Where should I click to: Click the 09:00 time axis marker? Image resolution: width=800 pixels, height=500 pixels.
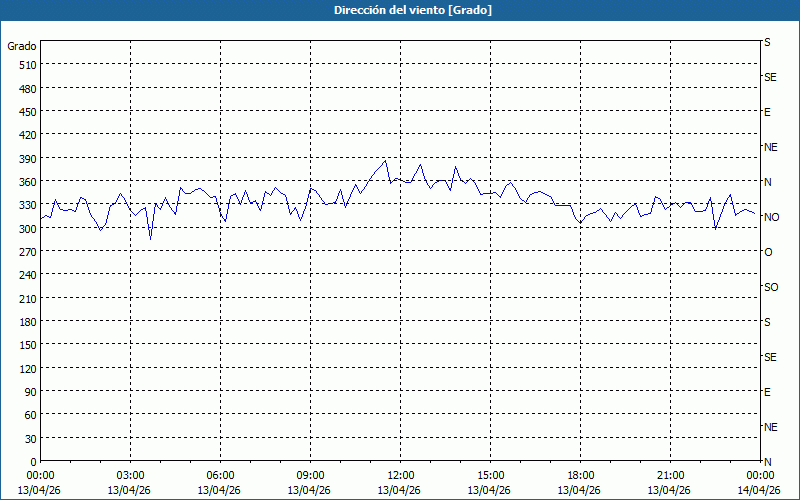310,475
